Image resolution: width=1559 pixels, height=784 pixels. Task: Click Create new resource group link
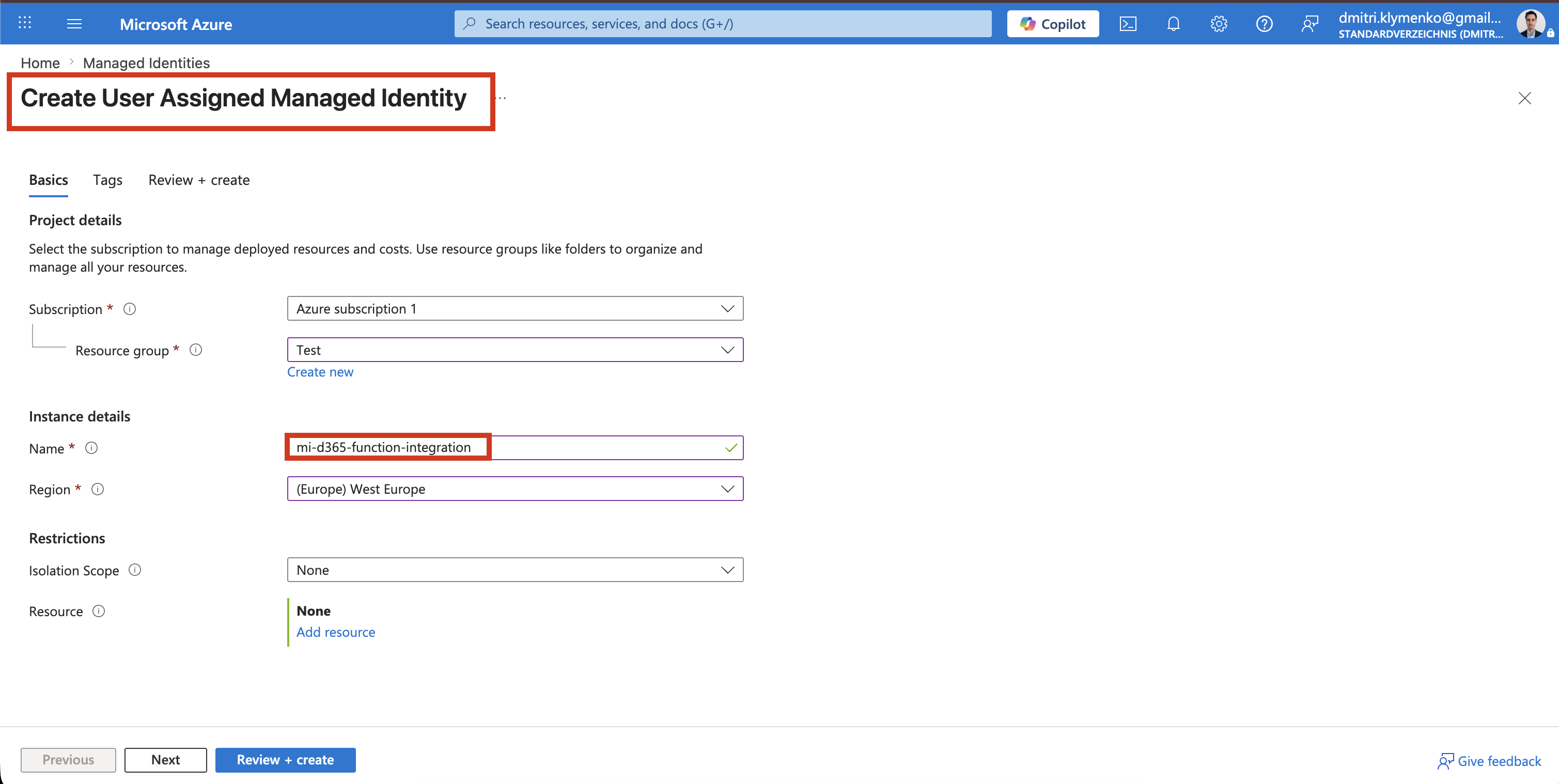coord(320,372)
